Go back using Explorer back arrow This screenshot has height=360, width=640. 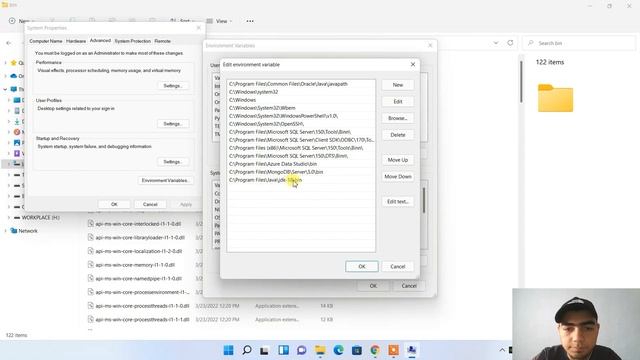(x=9, y=43)
